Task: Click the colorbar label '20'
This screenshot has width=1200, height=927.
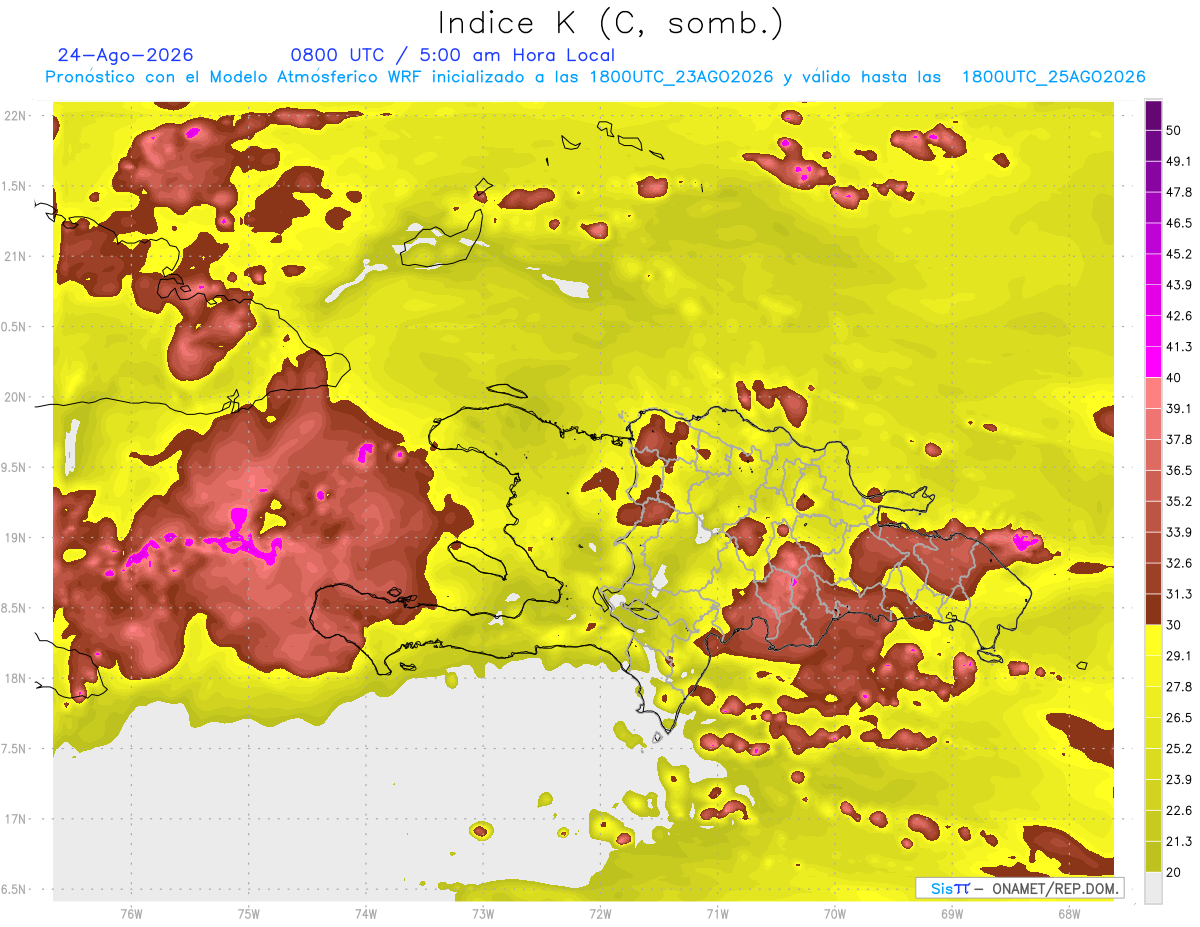Action: (1174, 872)
